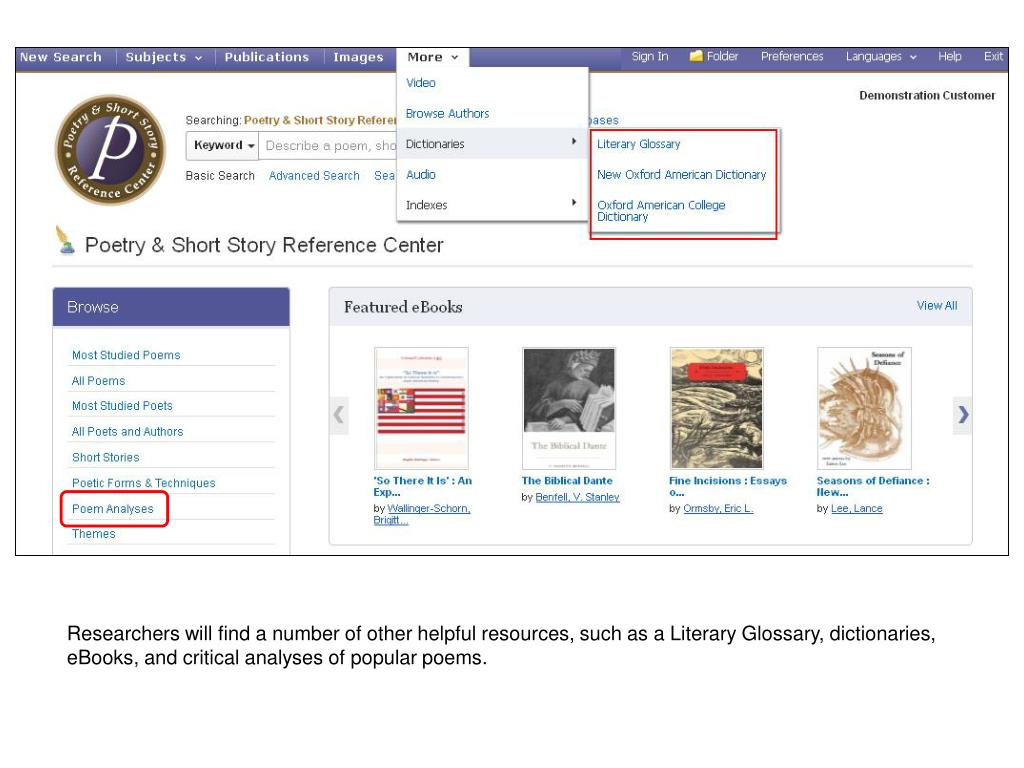1024x768 pixels.
Task: Expand the Dictionaries submenu
Action: point(492,144)
